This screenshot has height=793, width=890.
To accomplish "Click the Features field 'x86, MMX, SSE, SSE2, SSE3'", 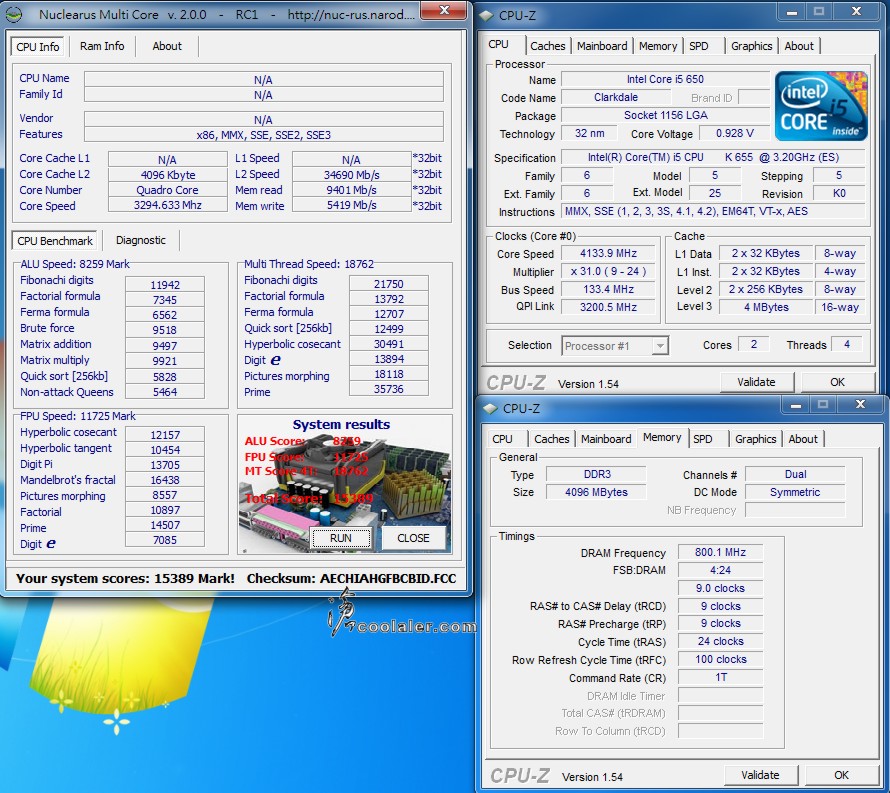I will tap(263, 135).
